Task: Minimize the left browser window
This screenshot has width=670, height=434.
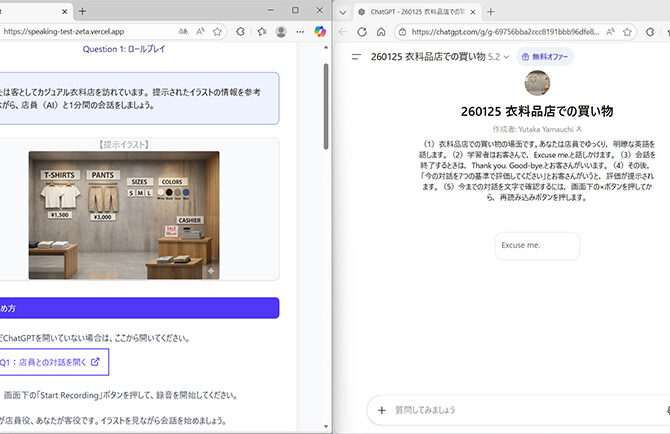Action: click(271, 10)
